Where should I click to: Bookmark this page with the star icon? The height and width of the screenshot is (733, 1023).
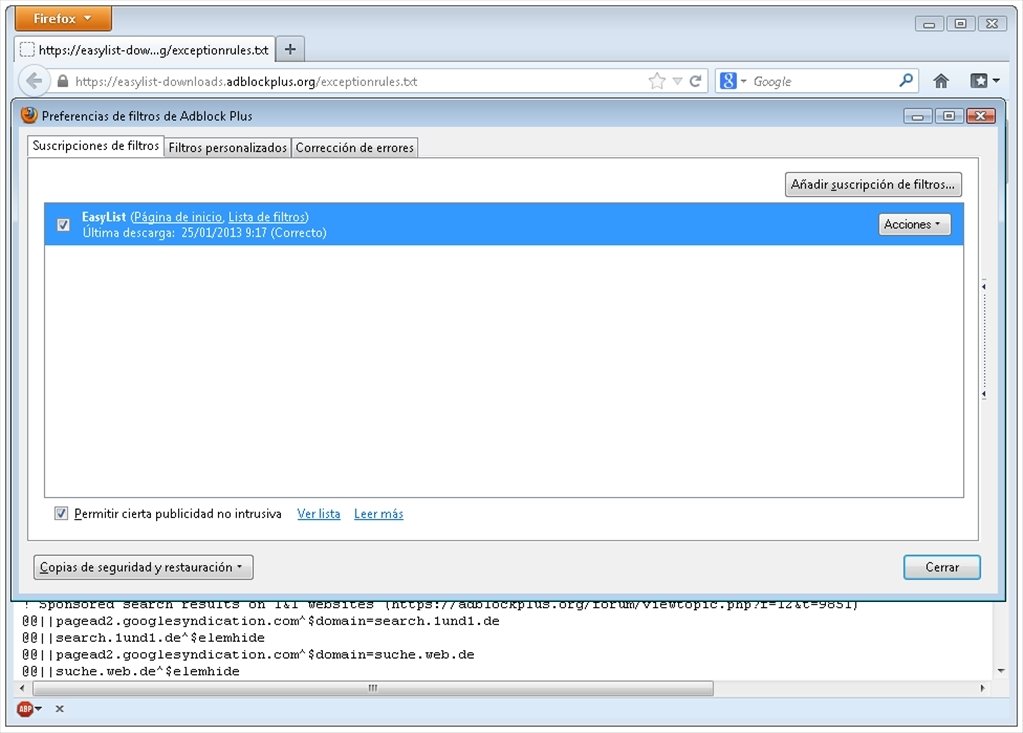[x=657, y=81]
